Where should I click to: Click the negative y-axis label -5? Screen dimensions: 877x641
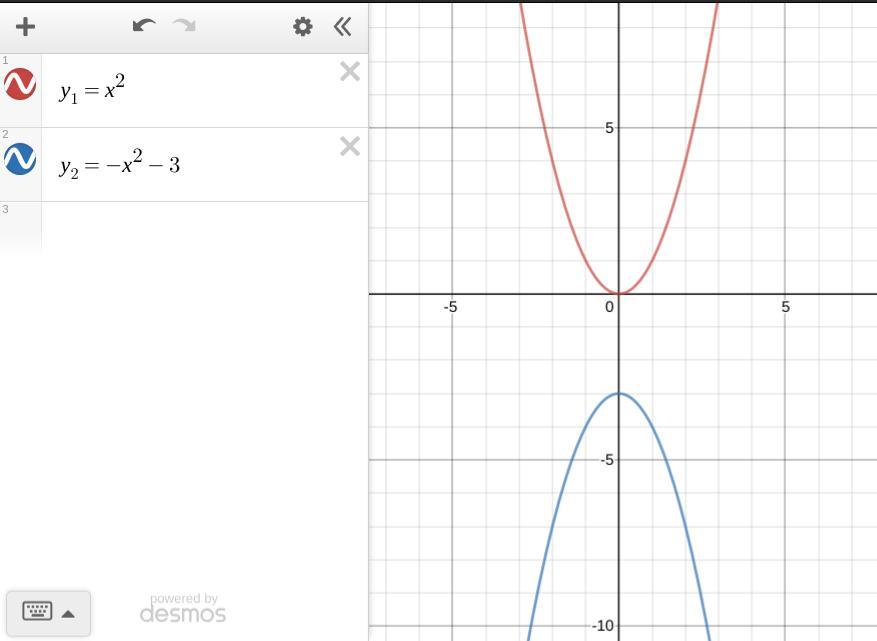(606, 460)
